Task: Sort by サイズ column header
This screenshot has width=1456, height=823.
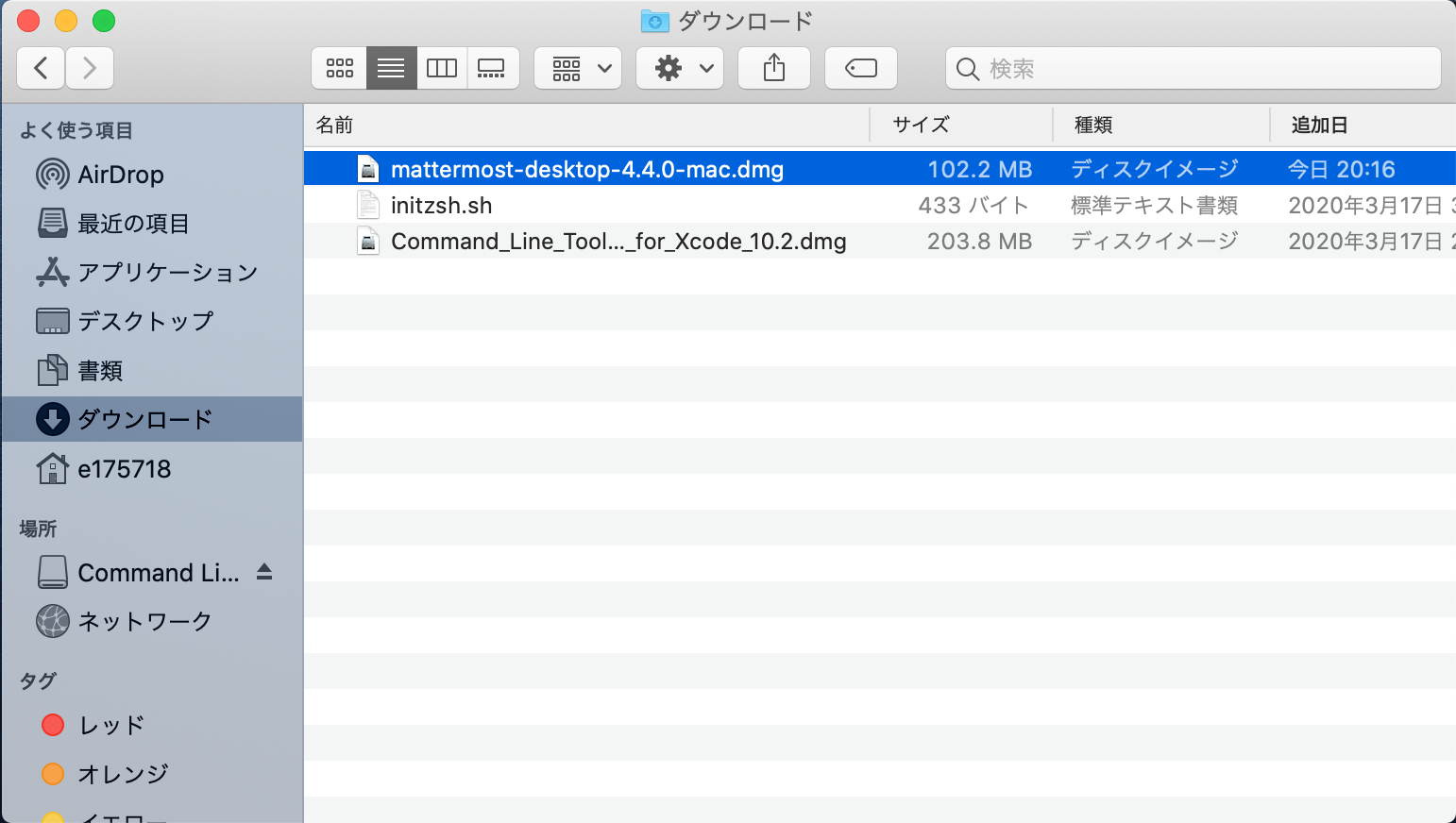Action: coord(961,125)
